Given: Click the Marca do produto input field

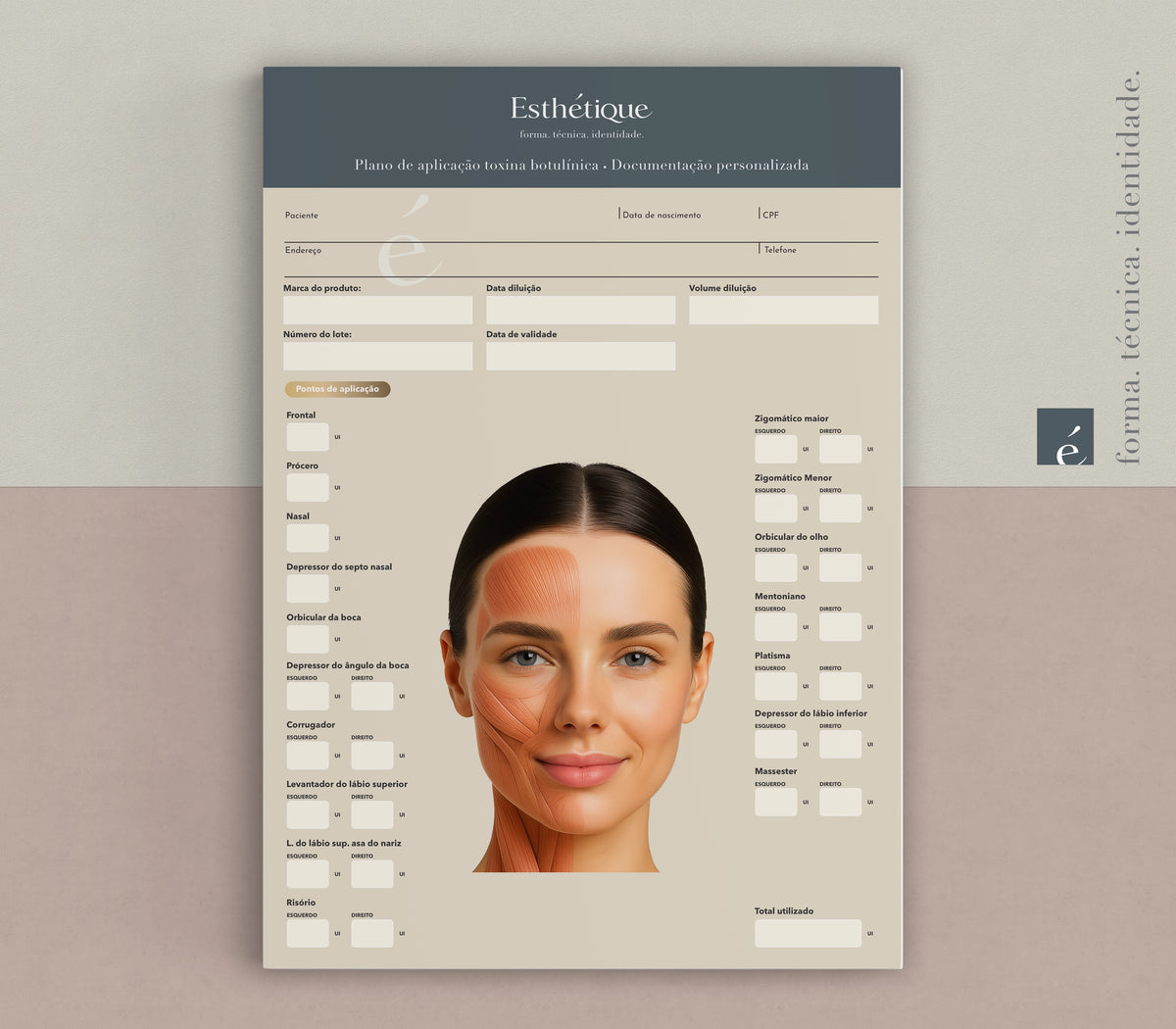Looking at the screenshot, I should click(377, 310).
